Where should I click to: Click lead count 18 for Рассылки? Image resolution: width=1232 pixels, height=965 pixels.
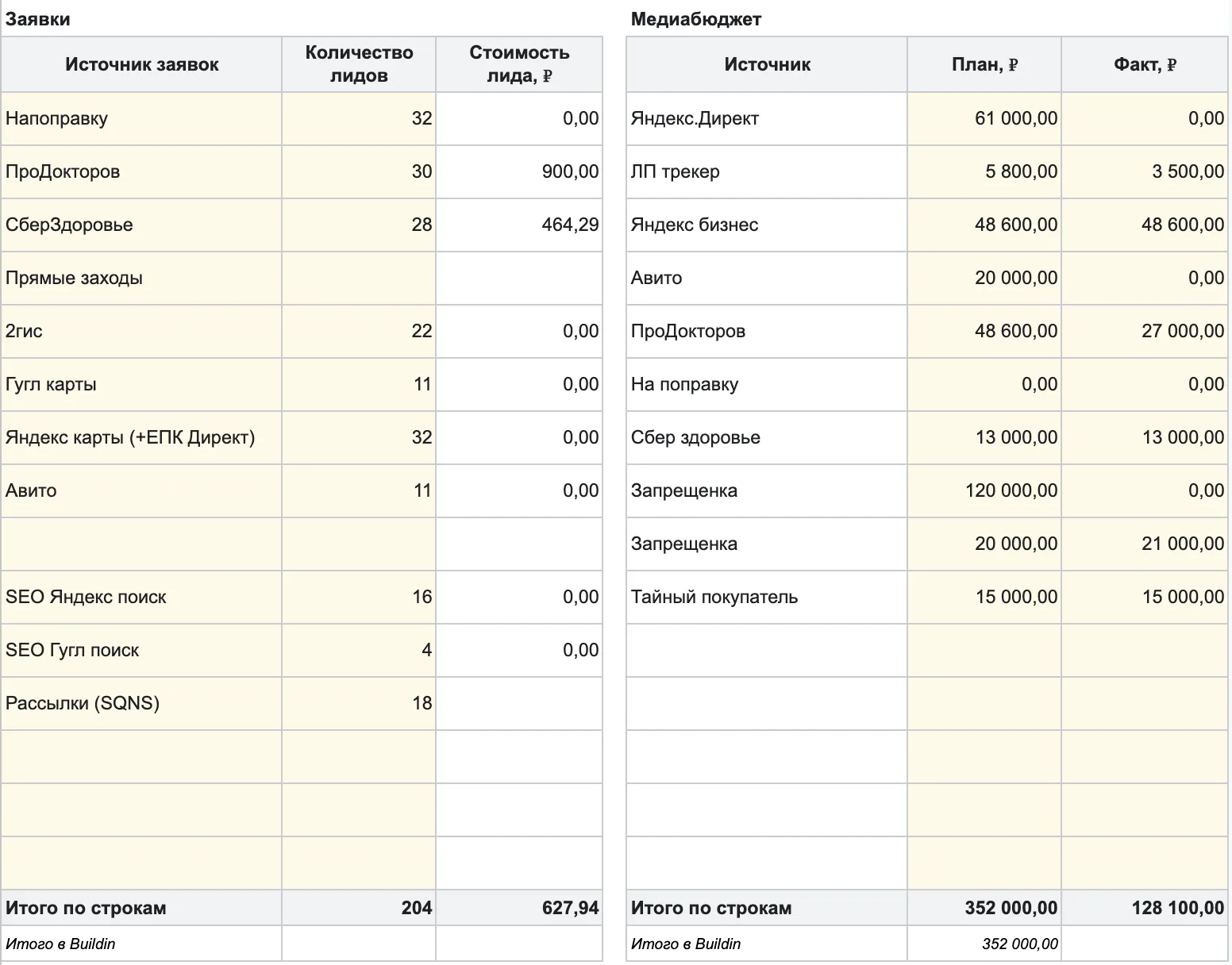tap(359, 704)
